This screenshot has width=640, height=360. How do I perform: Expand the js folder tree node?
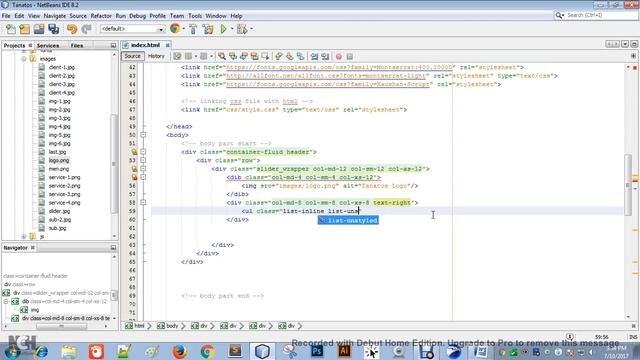tap(24, 236)
